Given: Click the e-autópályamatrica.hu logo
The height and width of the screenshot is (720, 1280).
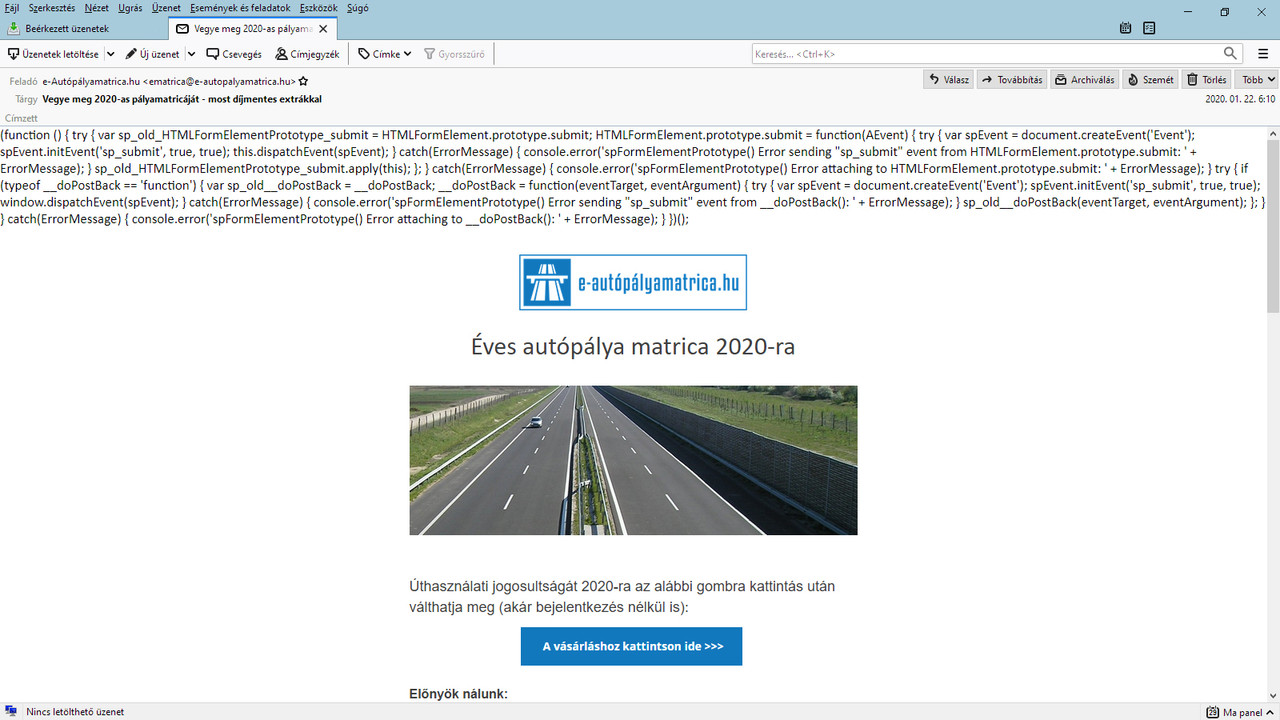Looking at the screenshot, I should point(633,282).
